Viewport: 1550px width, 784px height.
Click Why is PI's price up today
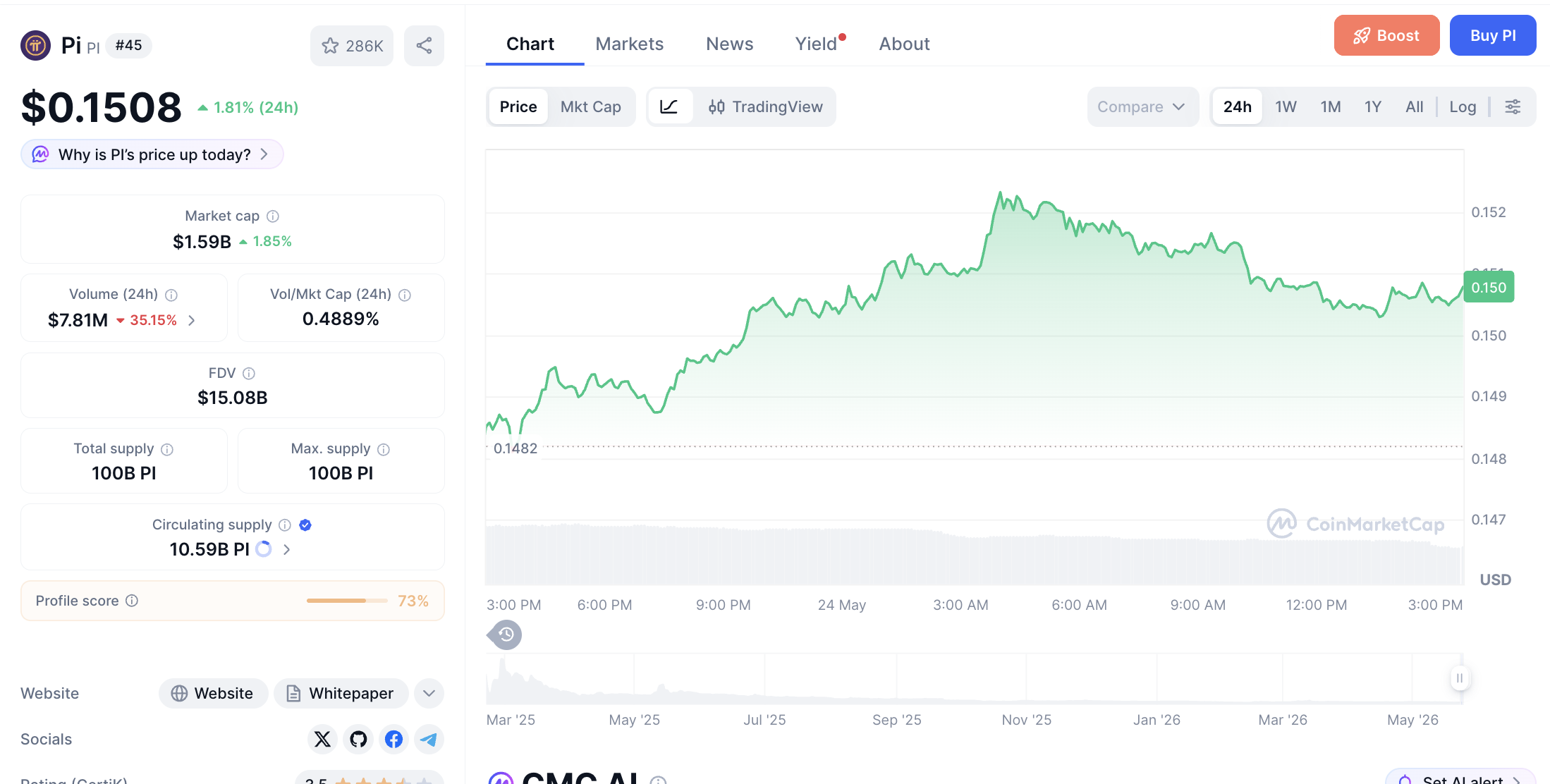(152, 154)
